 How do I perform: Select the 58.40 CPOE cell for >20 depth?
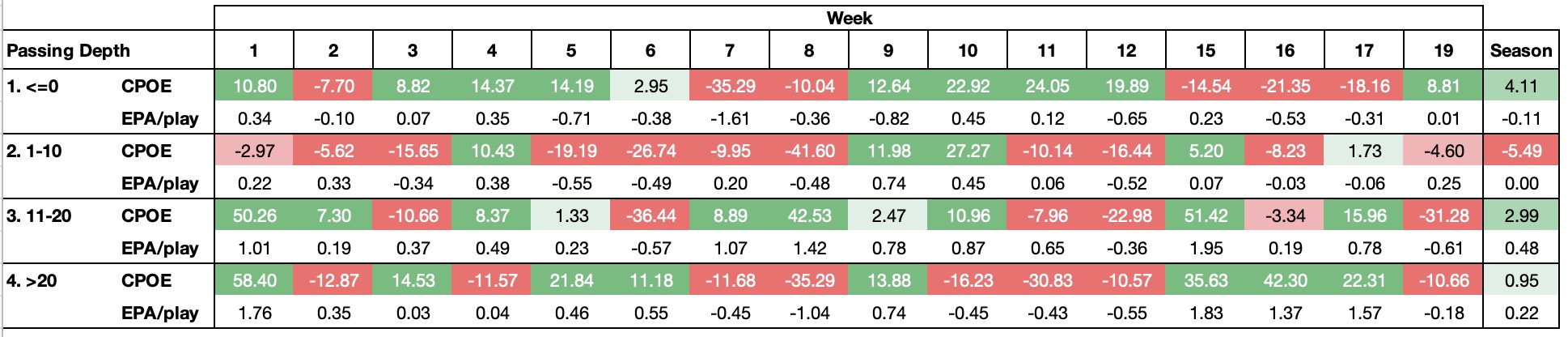[254, 280]
